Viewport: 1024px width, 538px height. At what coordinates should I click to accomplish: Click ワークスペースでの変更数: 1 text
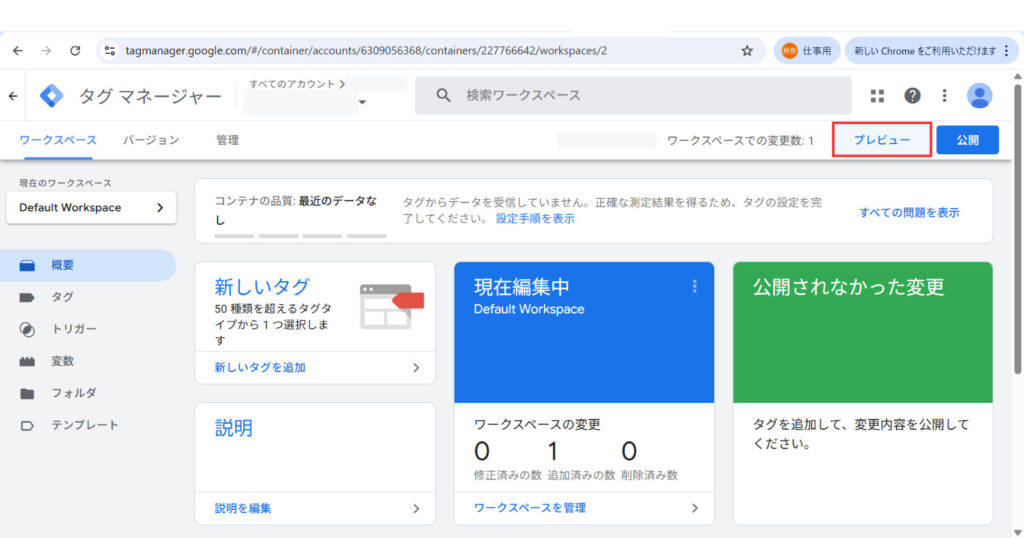click(x=741, y=140)
